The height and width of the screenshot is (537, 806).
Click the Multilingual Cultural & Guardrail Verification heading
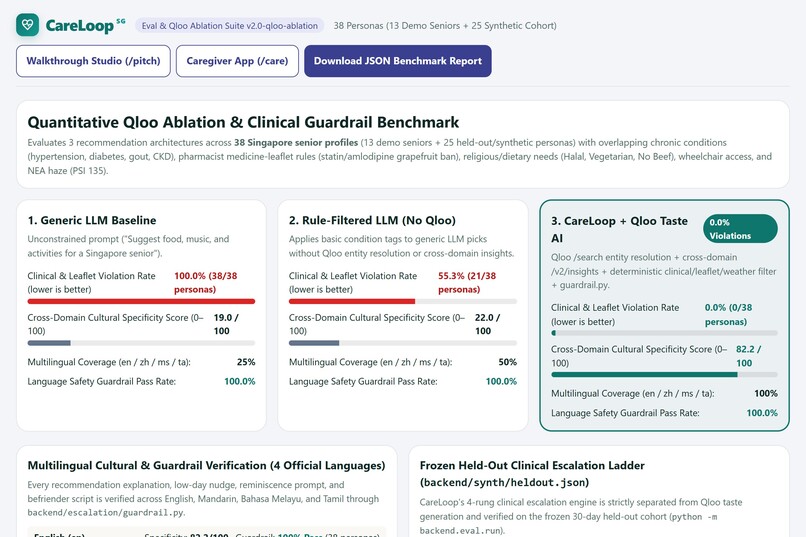click(x=206, y=466)
